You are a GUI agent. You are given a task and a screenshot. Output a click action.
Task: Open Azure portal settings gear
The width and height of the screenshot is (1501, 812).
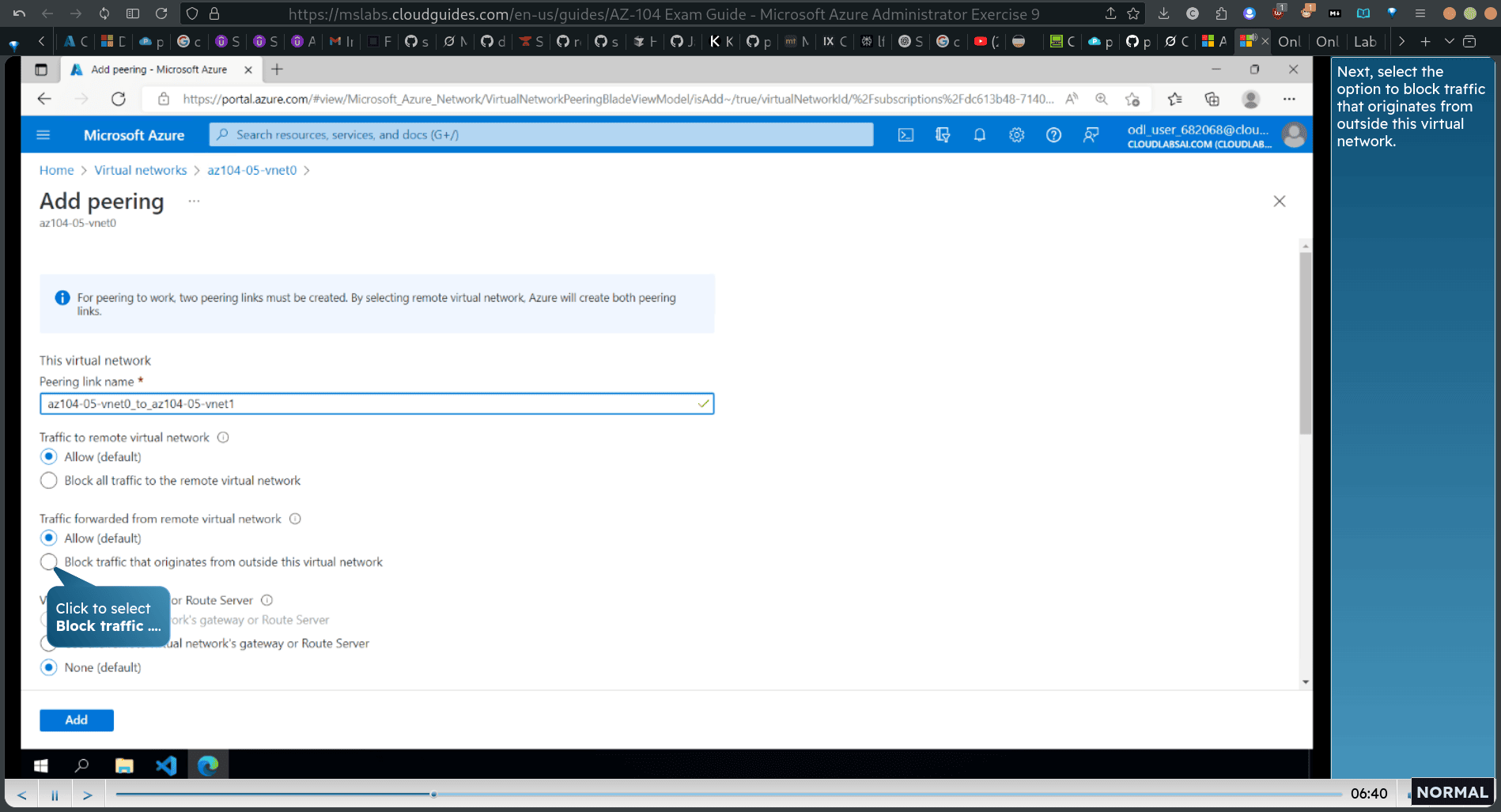(x=1016, y=135)
